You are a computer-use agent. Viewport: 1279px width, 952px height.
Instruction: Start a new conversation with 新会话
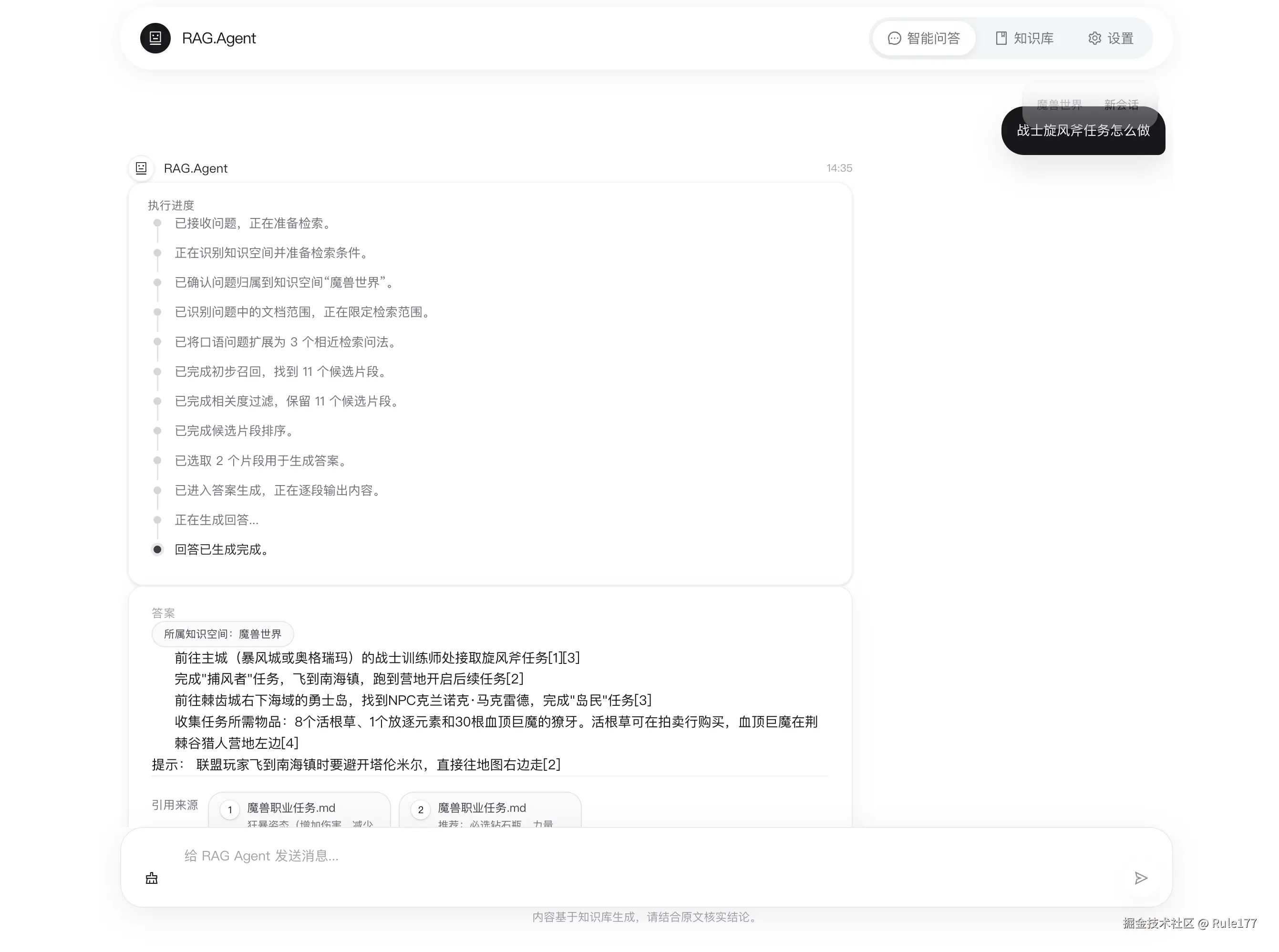tap(1121, 104)
